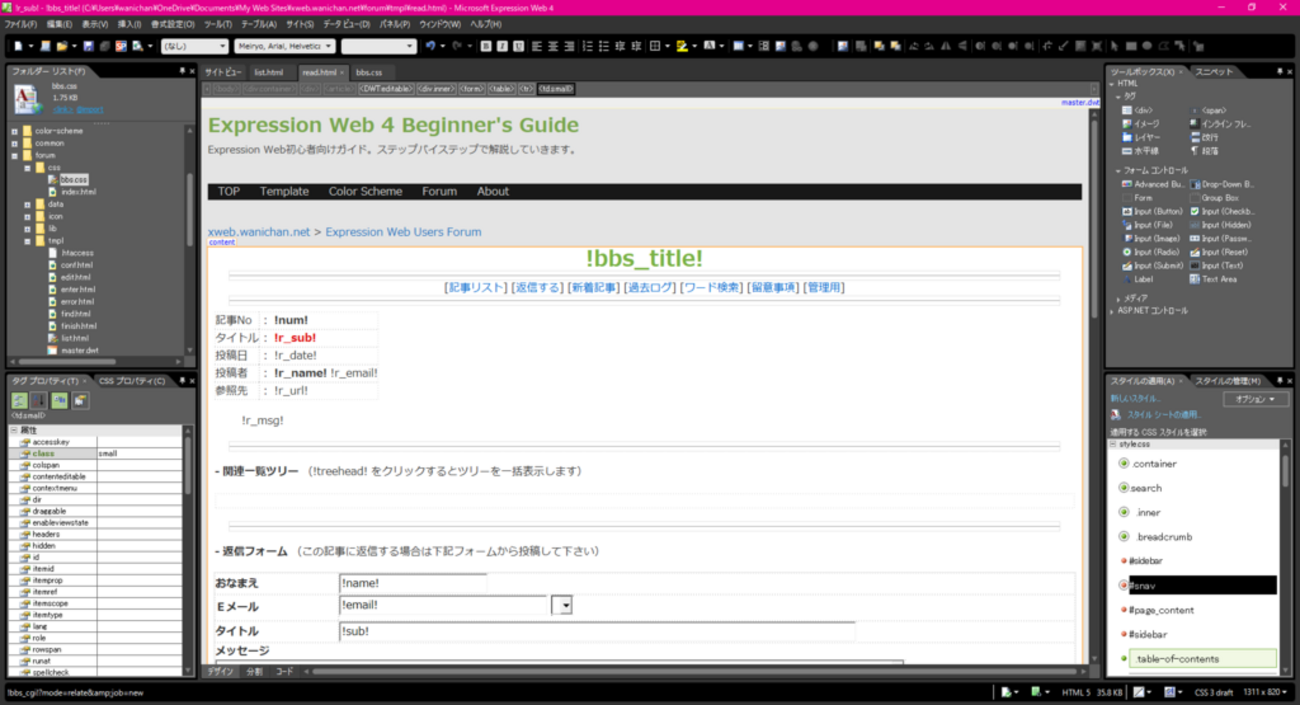Click the arrow Select hotspot tool

[1115, 46]
